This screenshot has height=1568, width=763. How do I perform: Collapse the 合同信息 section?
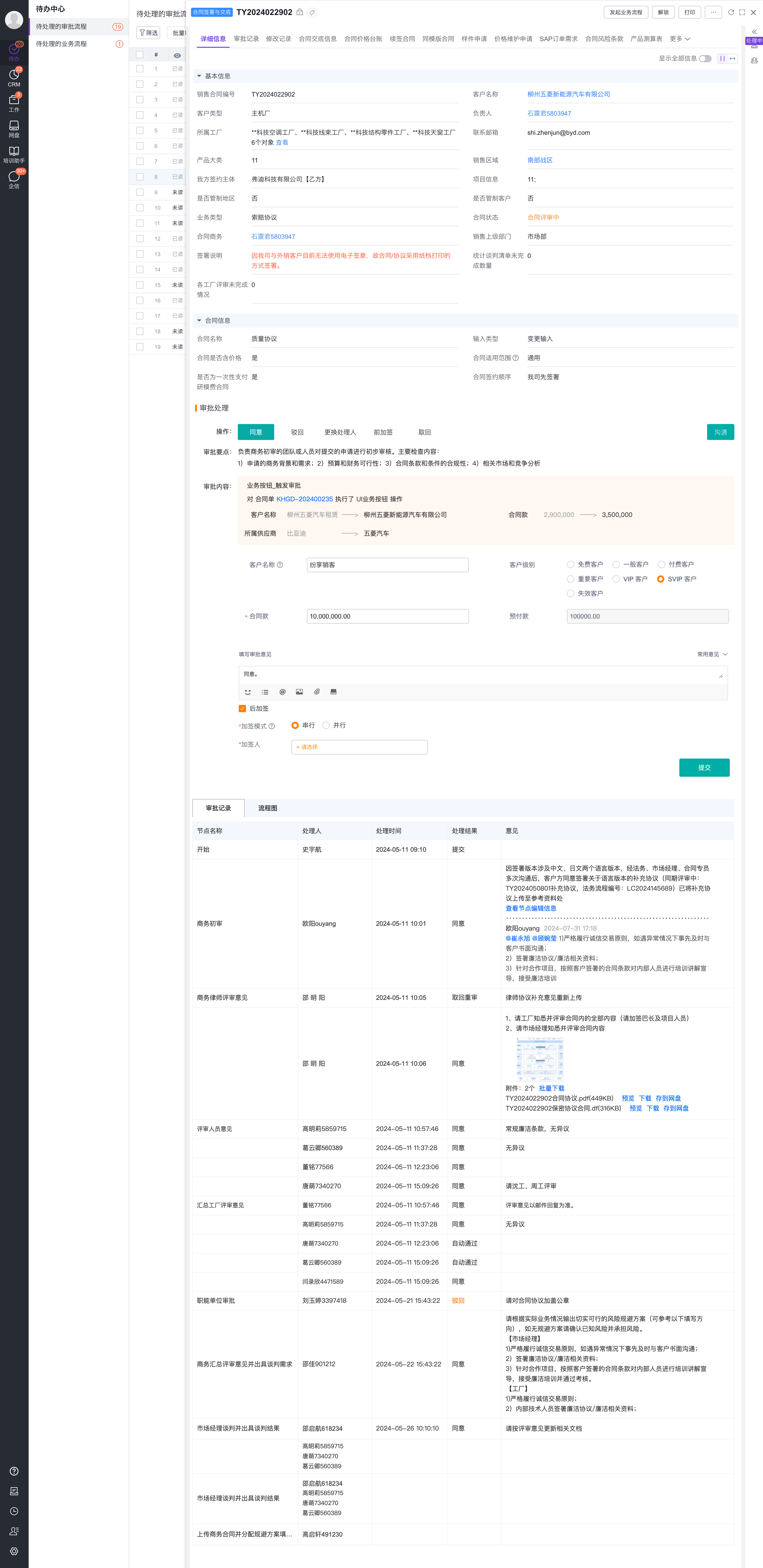(199, 320)
